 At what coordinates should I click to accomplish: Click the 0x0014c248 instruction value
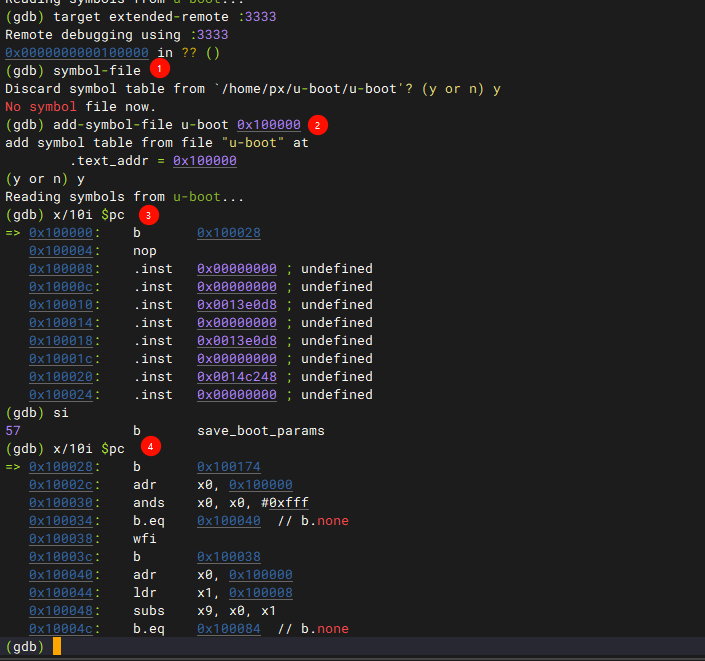tap(236, 377)
